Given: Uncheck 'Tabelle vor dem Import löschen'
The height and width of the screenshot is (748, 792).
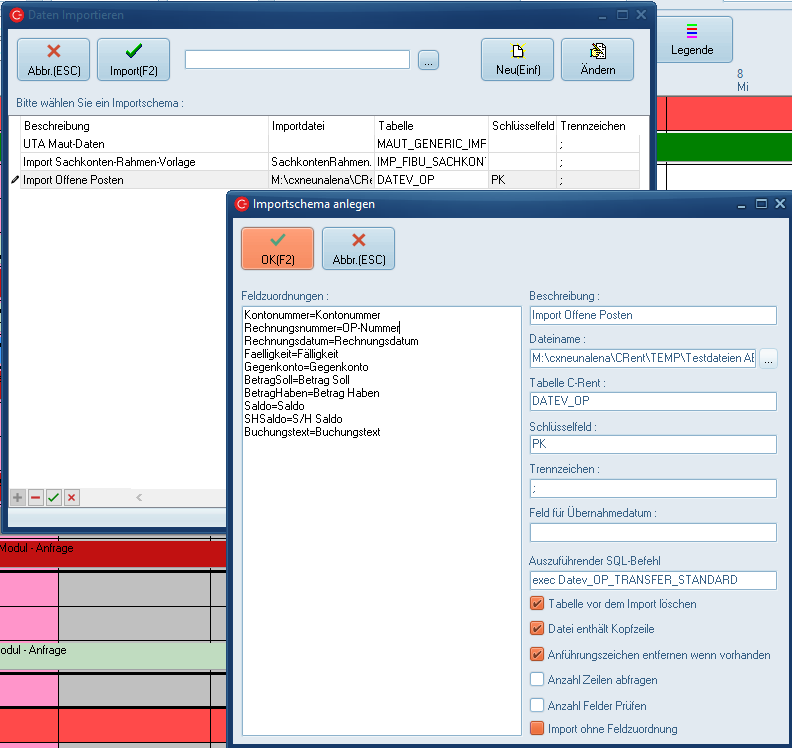Looking at the screenshot, I should pyautogui.click(x=538, y=604).
